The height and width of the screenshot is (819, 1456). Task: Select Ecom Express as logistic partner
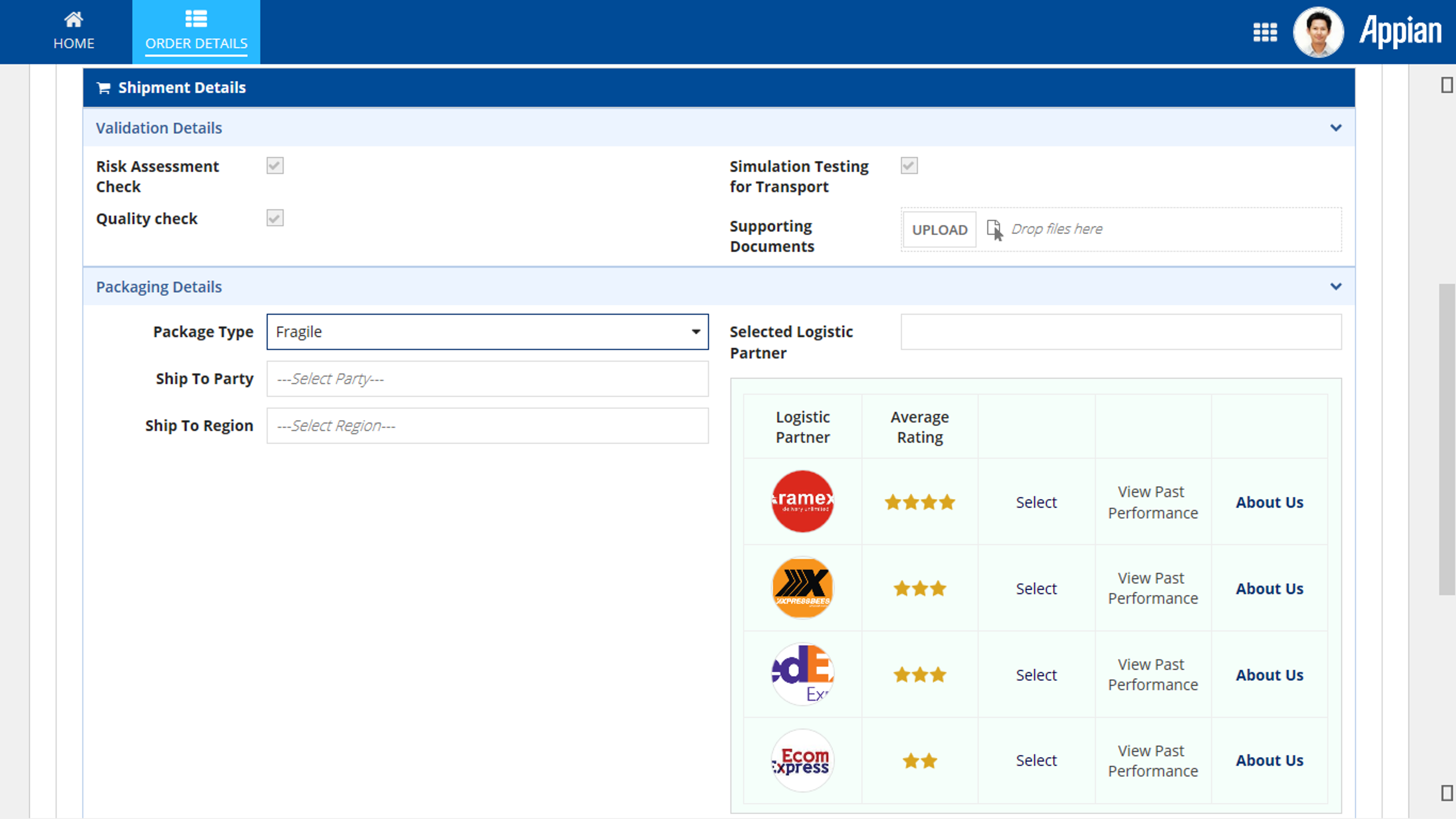[1036, 761]
